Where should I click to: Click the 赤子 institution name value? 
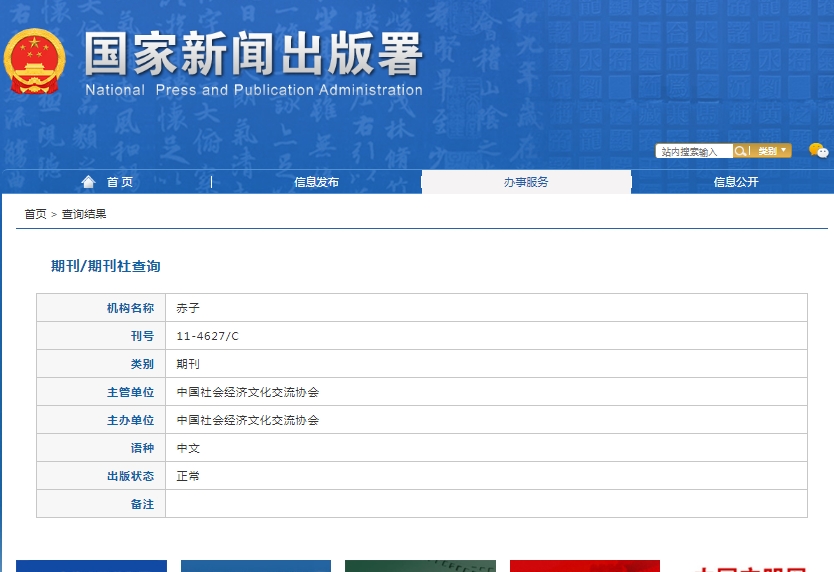pyautogui.click(x=188, y=308)
